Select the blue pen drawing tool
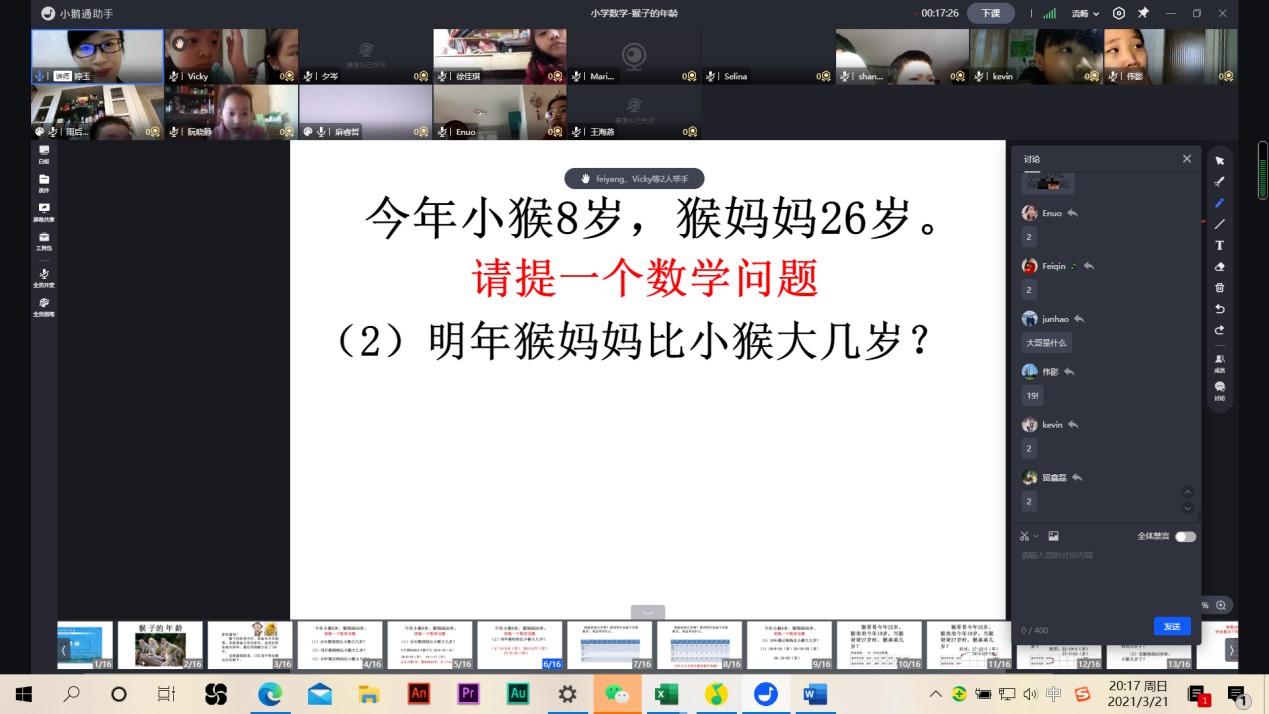Viewport: 1269px width, 714px height. point(1219,203)
